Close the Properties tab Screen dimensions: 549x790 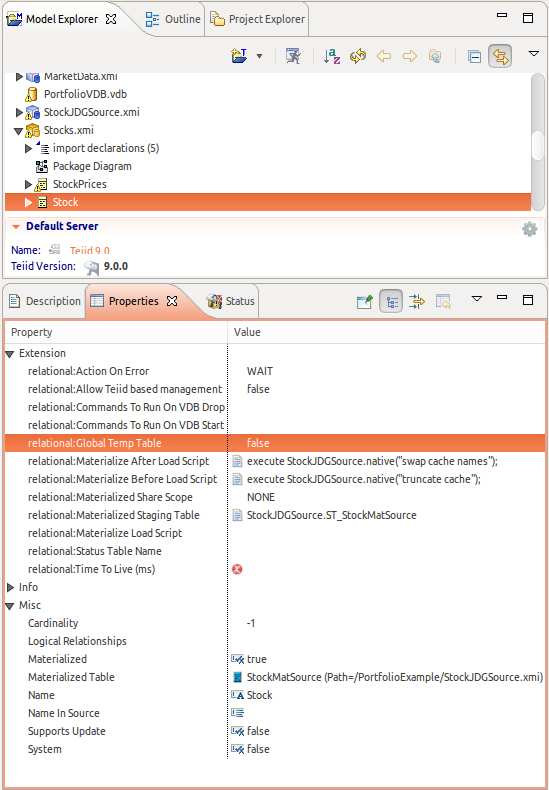pos(172,301)
